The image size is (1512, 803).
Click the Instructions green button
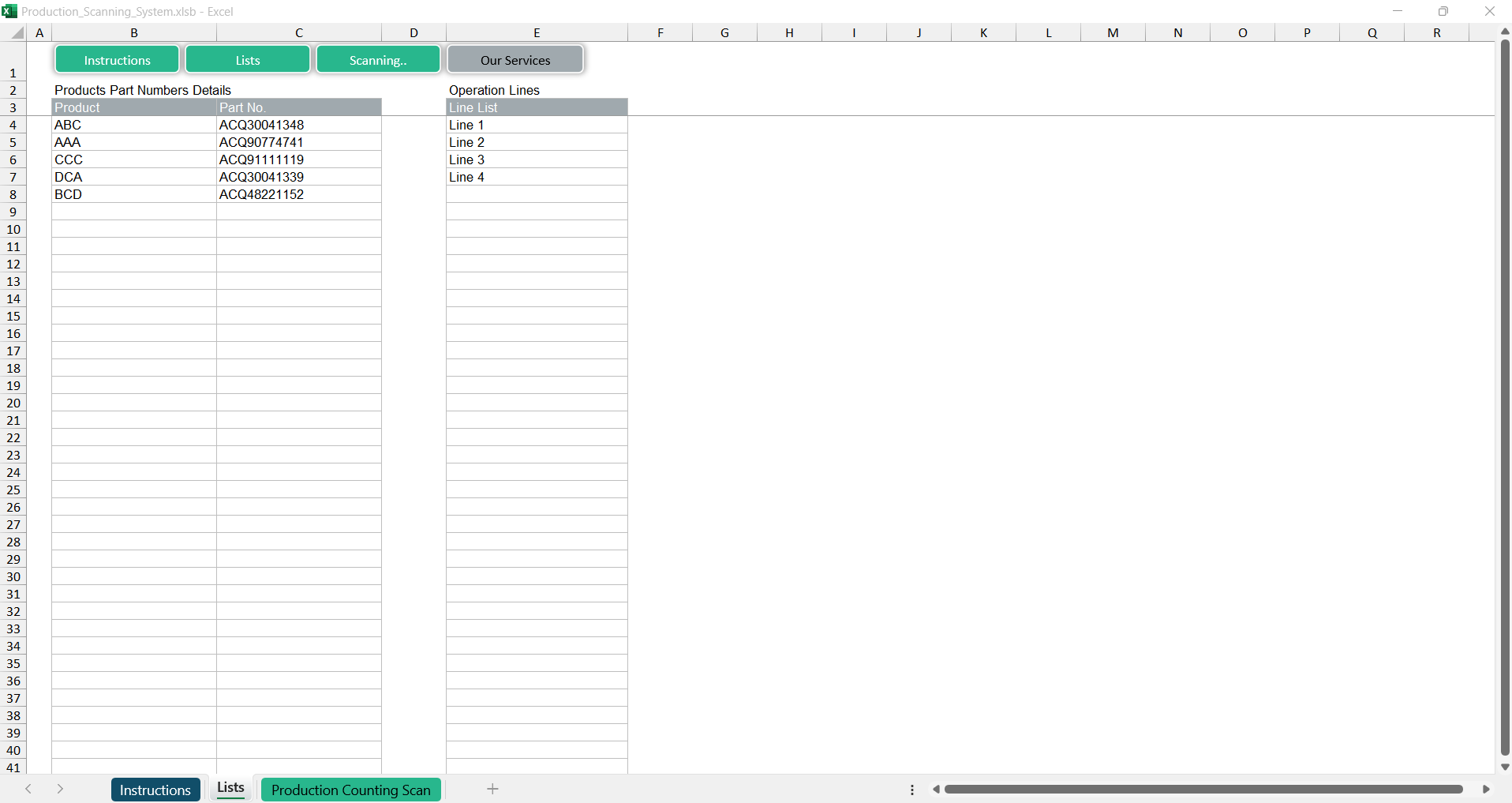coord(117,60)
